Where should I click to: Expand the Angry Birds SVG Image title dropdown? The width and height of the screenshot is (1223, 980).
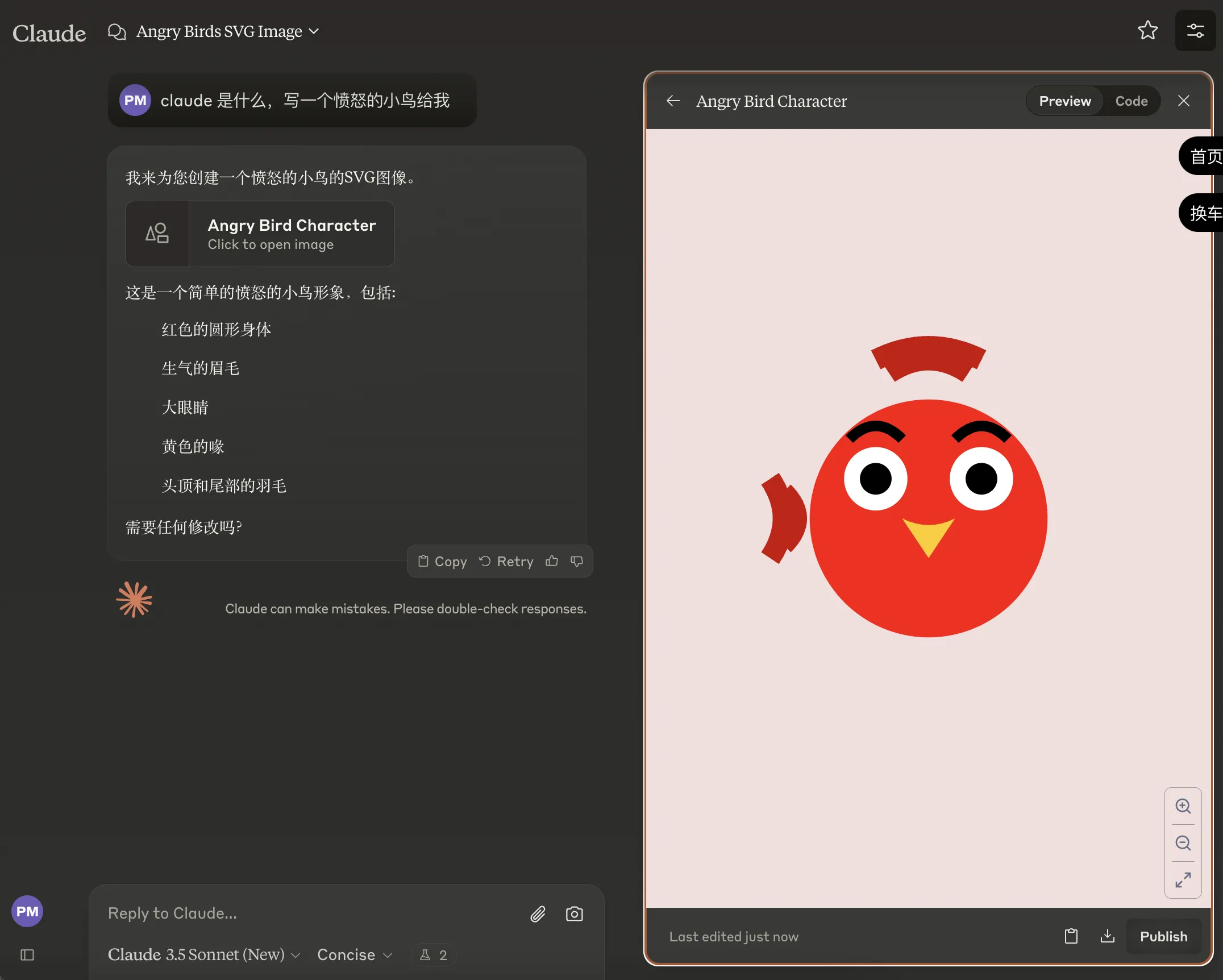[228, 31]
